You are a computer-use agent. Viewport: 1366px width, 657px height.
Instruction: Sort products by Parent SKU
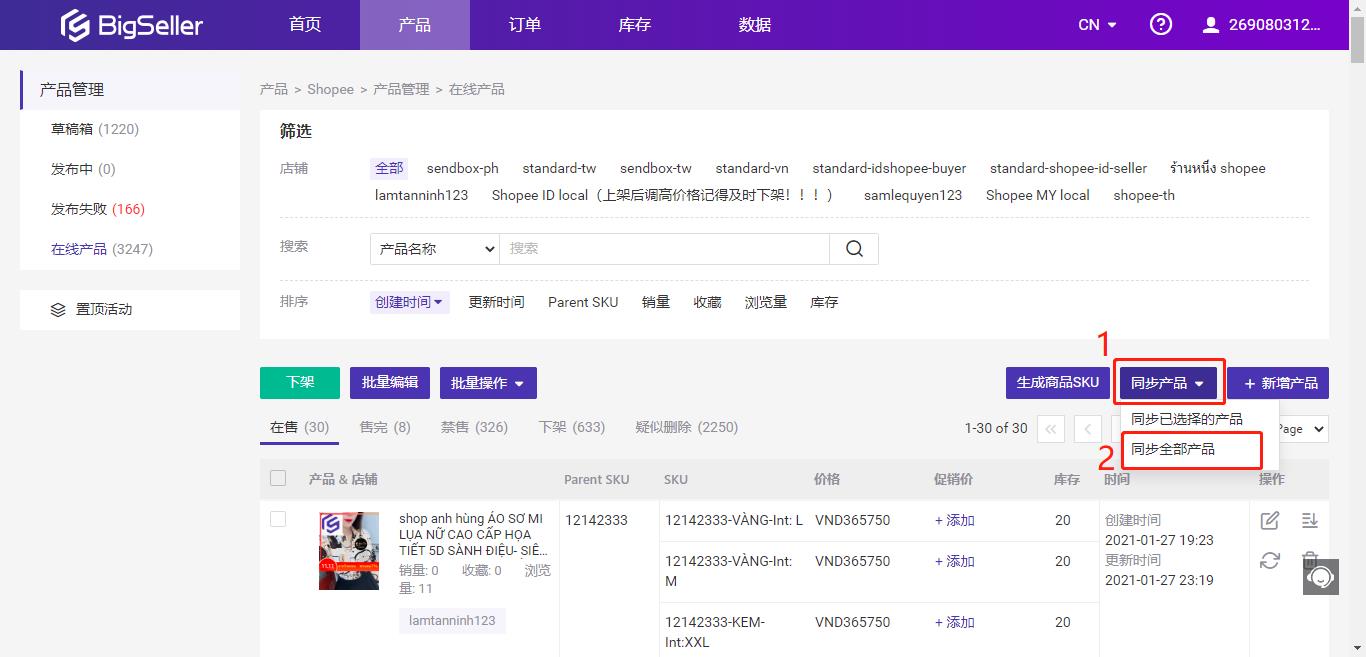(583, 302)
